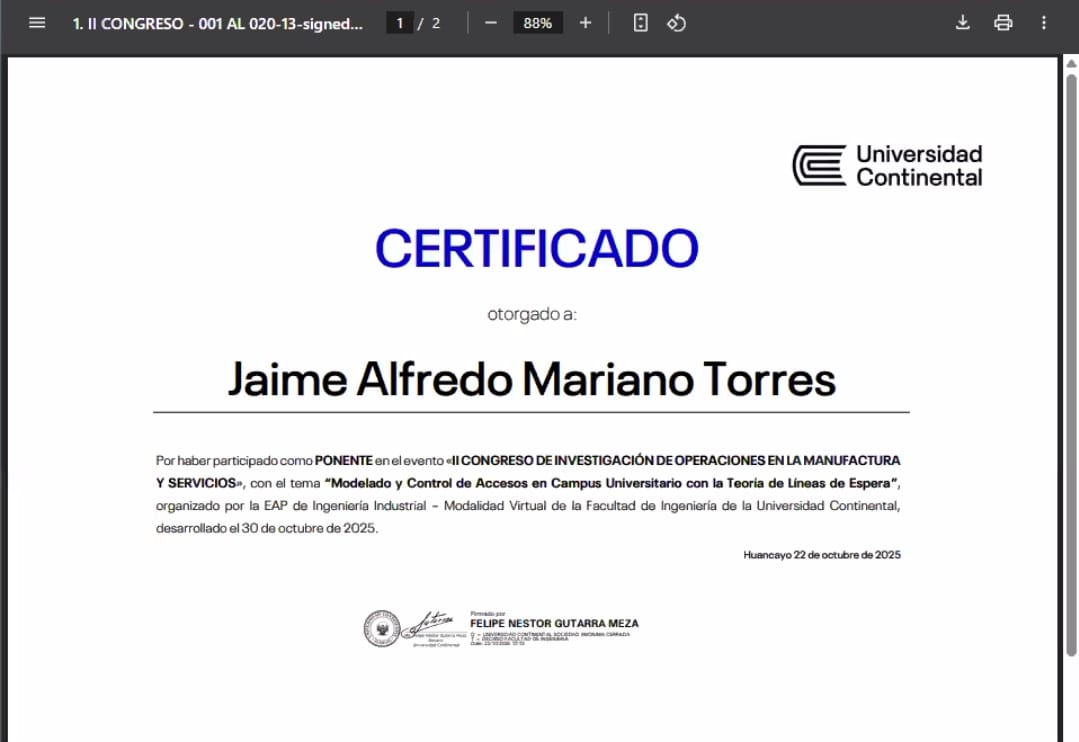Open the sidebar with the hamburger menu icon
Viewport: 1079px width, 742px height.
tap(37, 23)
